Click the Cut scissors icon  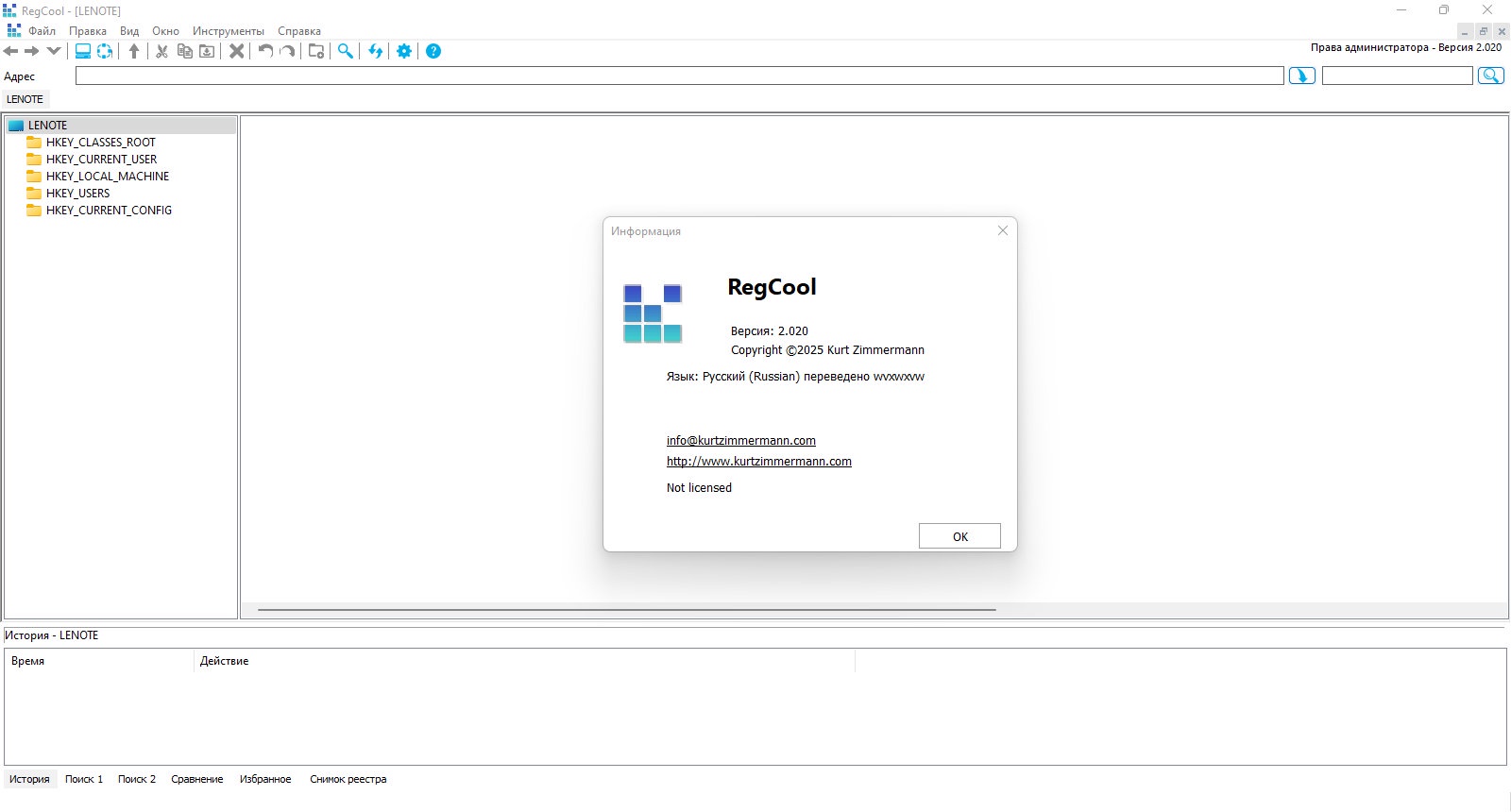point(162,51)
